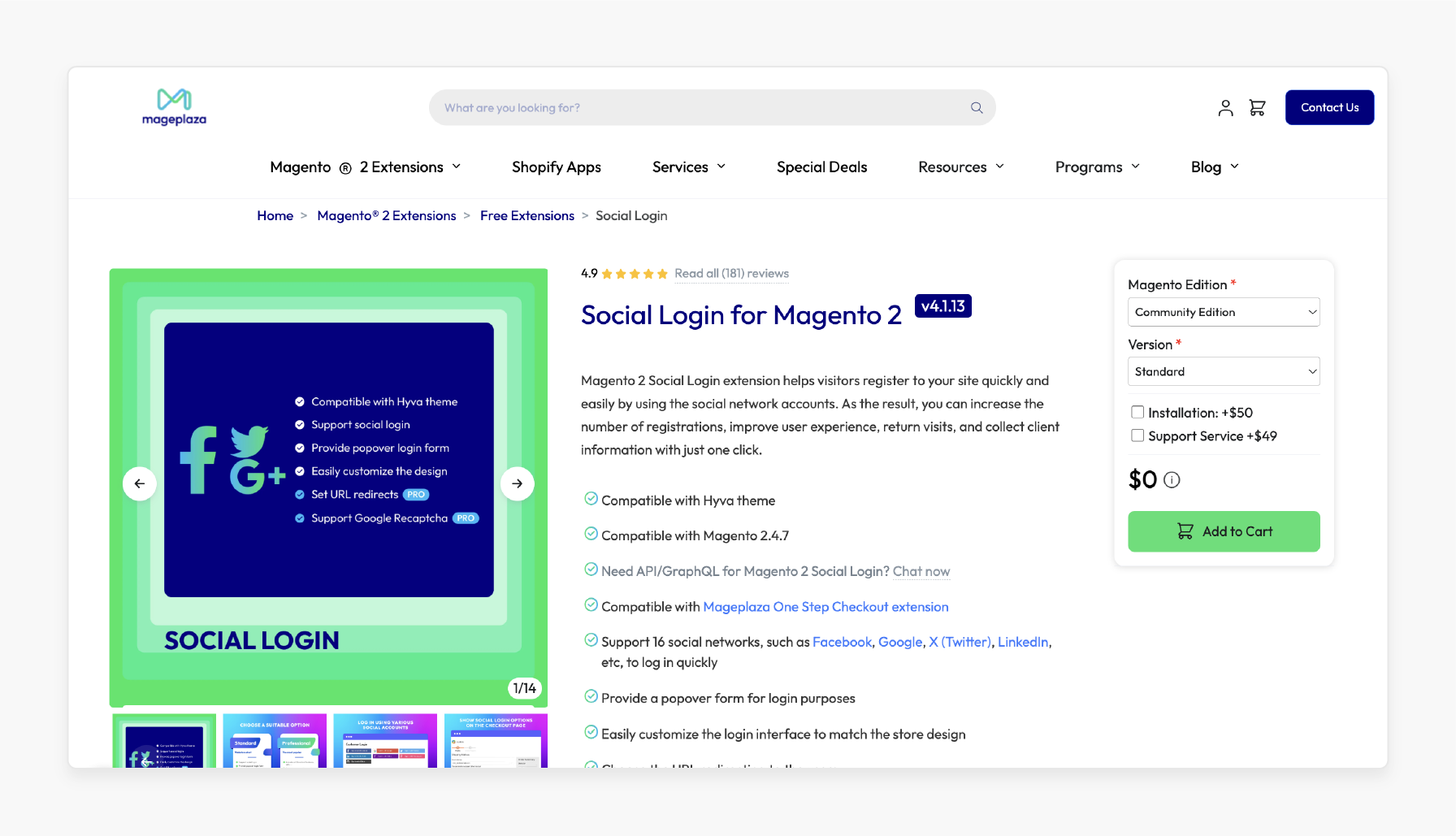Expand the Magento 2 Extensions menu
The image size is (1456, 836).
tap(366, 167)
